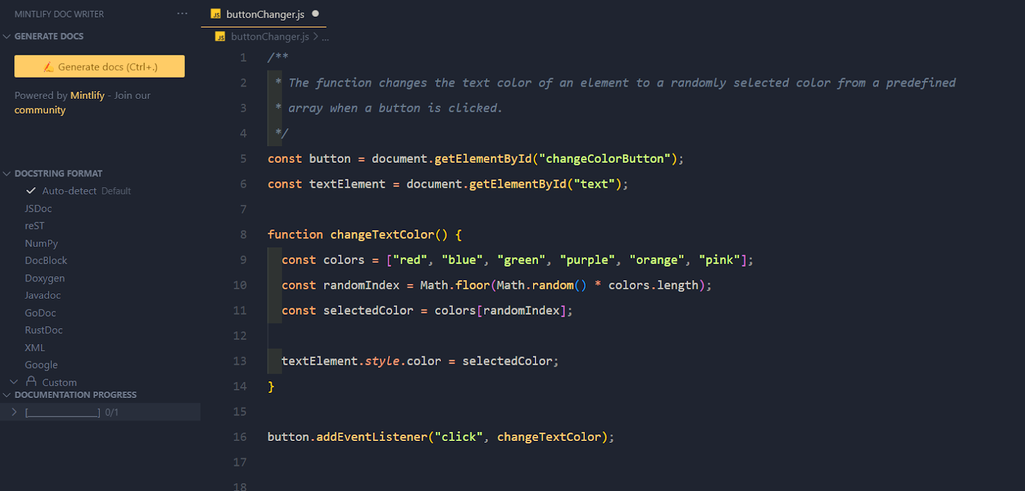
Task: Click the textElement.style.color assignment
Action: 420,362
